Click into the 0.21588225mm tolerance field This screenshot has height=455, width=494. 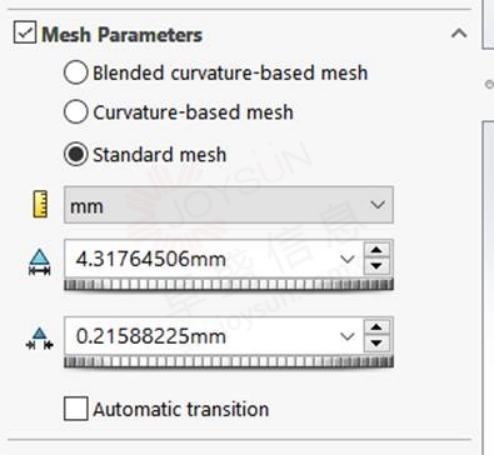point(202,336)
